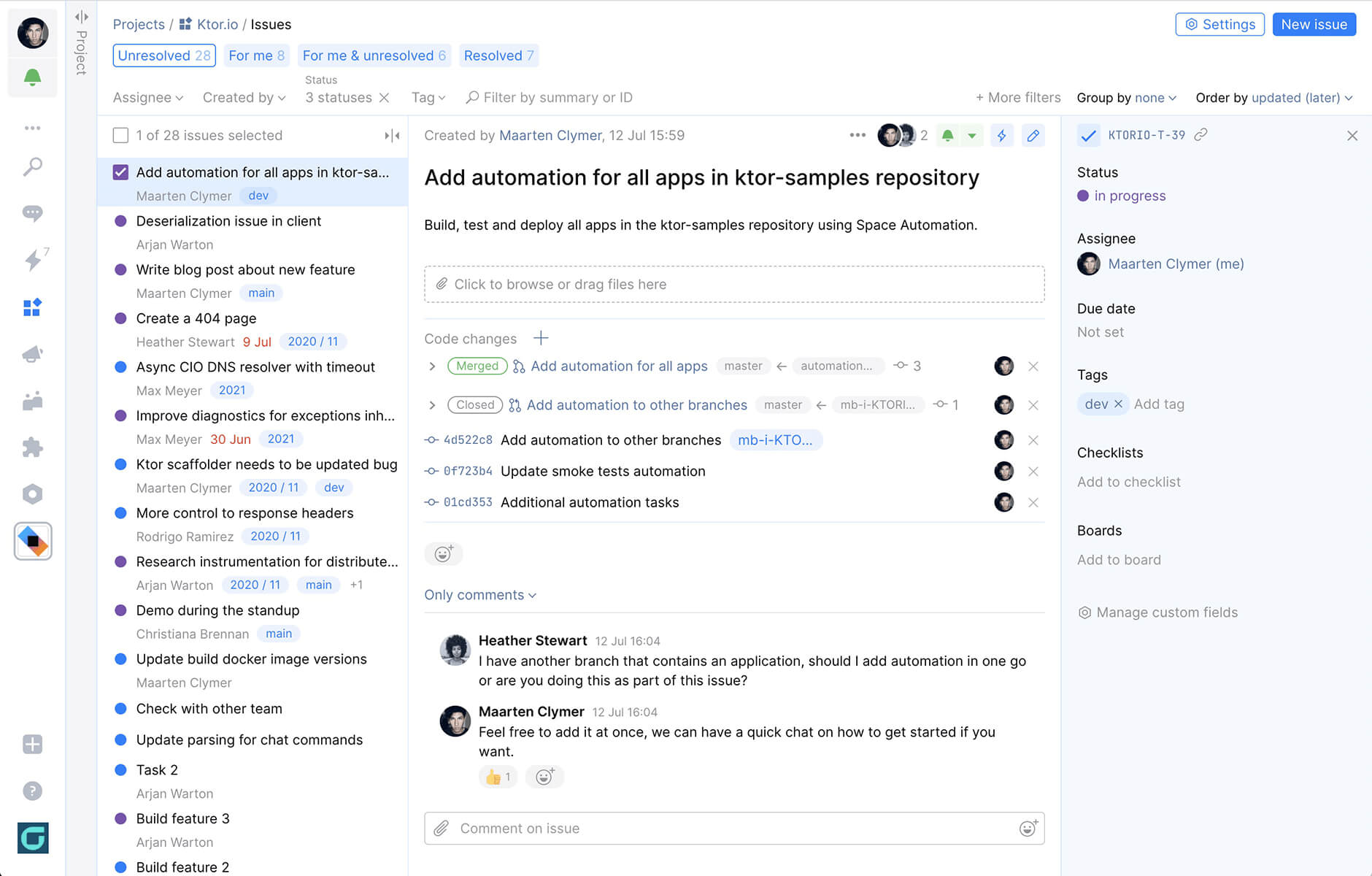Change the 'in progress' status
This screenshot has width=1372, height=876.
click(x=1122, y=196)
